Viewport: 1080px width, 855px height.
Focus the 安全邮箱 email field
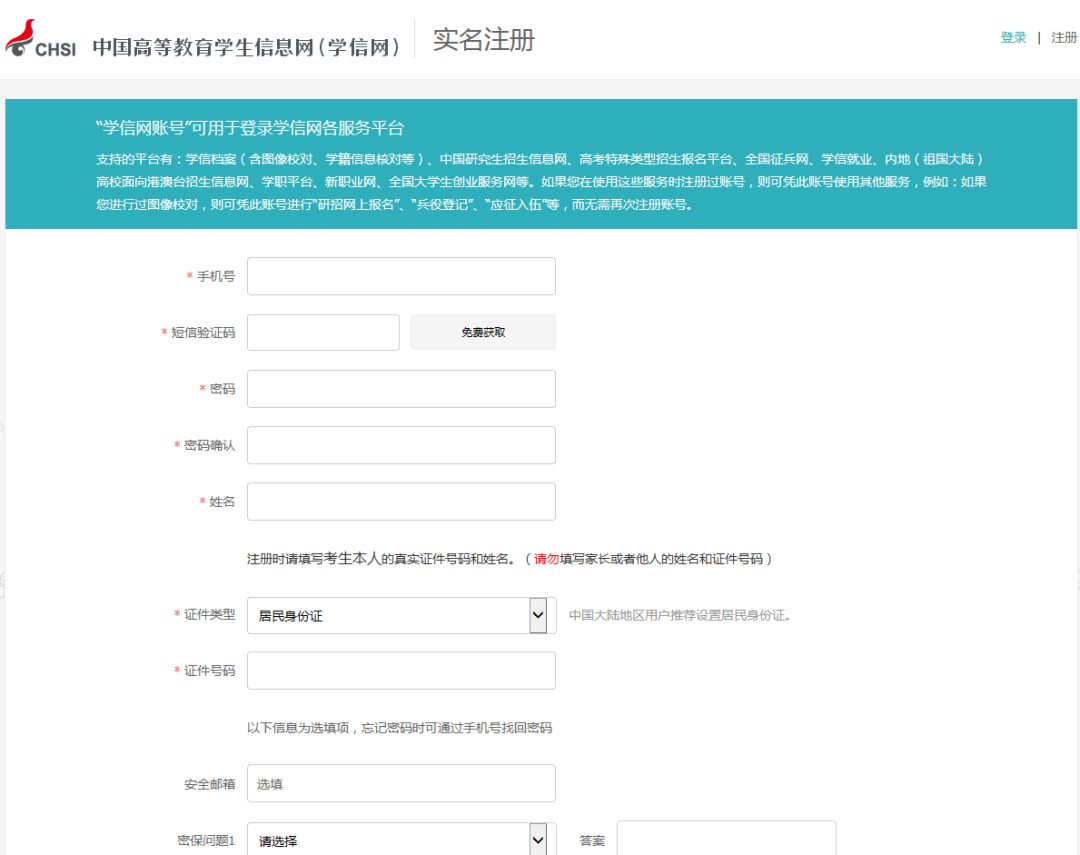(401, 783)
